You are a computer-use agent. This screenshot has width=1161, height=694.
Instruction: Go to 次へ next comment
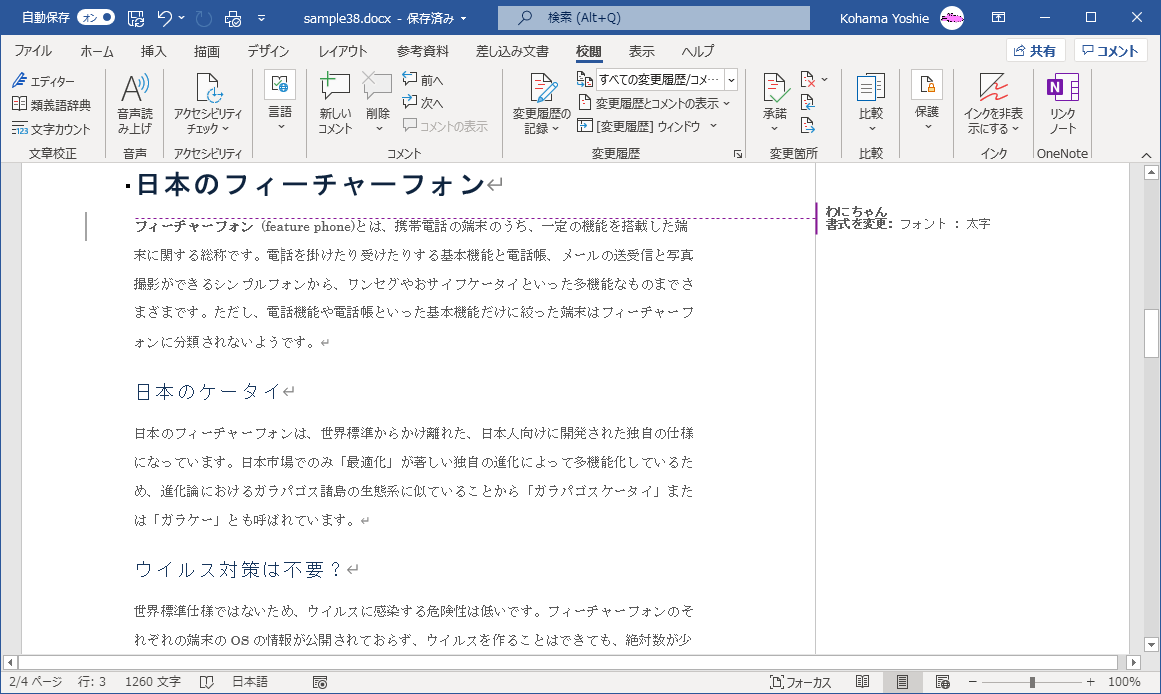coord(423,103)
